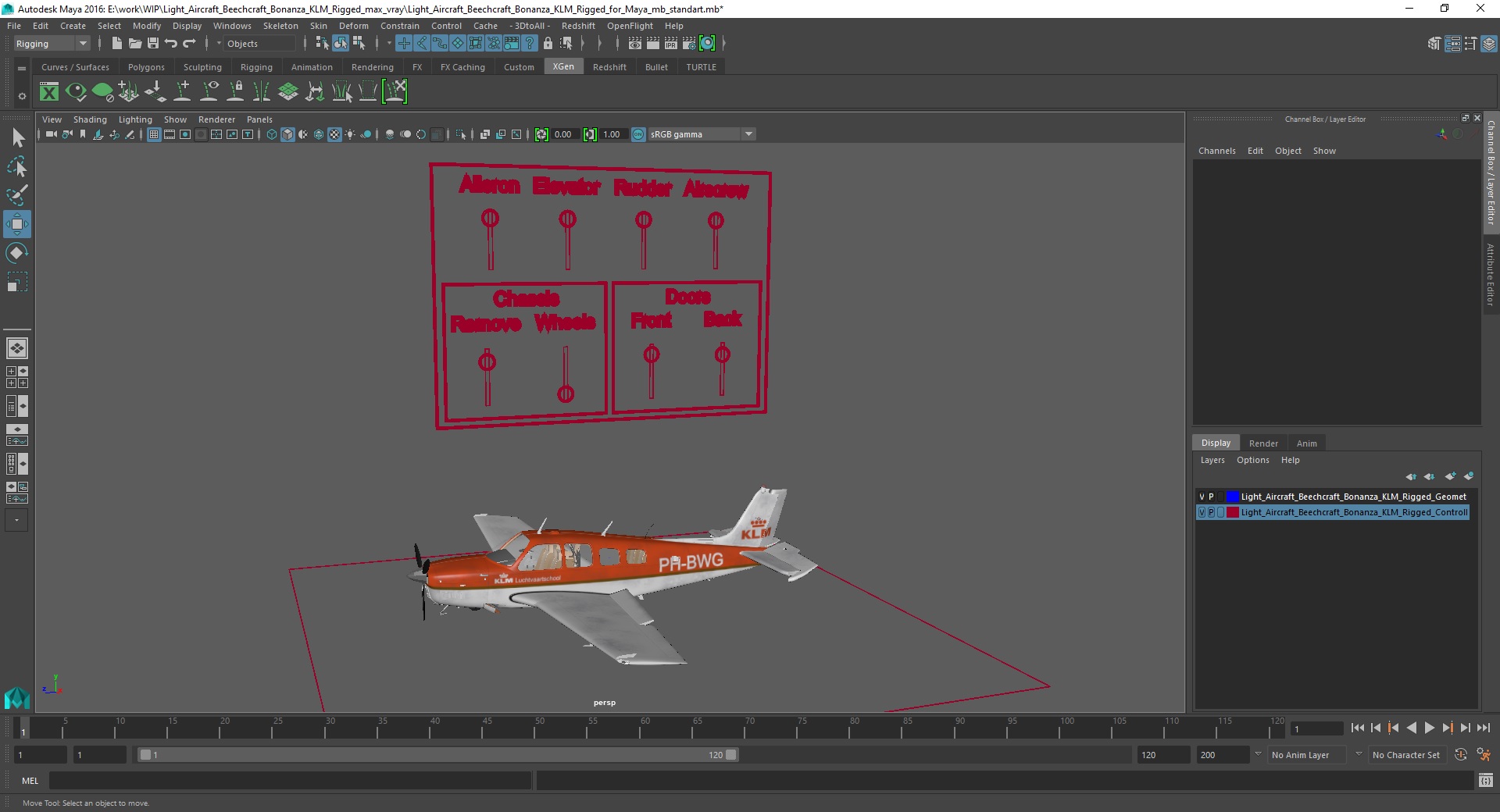Open Render Settings clapperboard gear icon
The width and height of the screenshot is (1500, 812).
(x=689, y=44)
